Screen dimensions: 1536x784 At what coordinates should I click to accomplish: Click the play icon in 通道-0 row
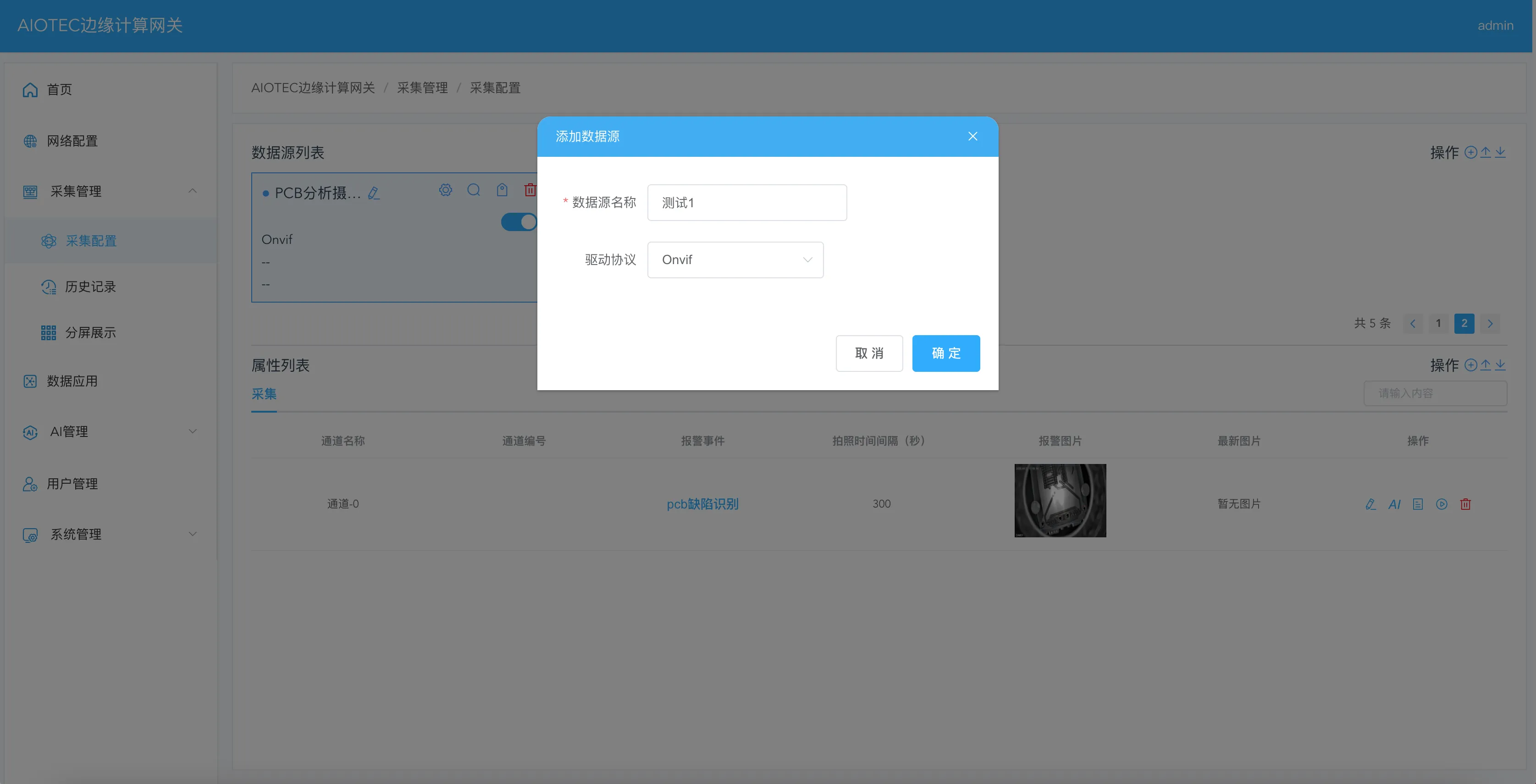1441,504
